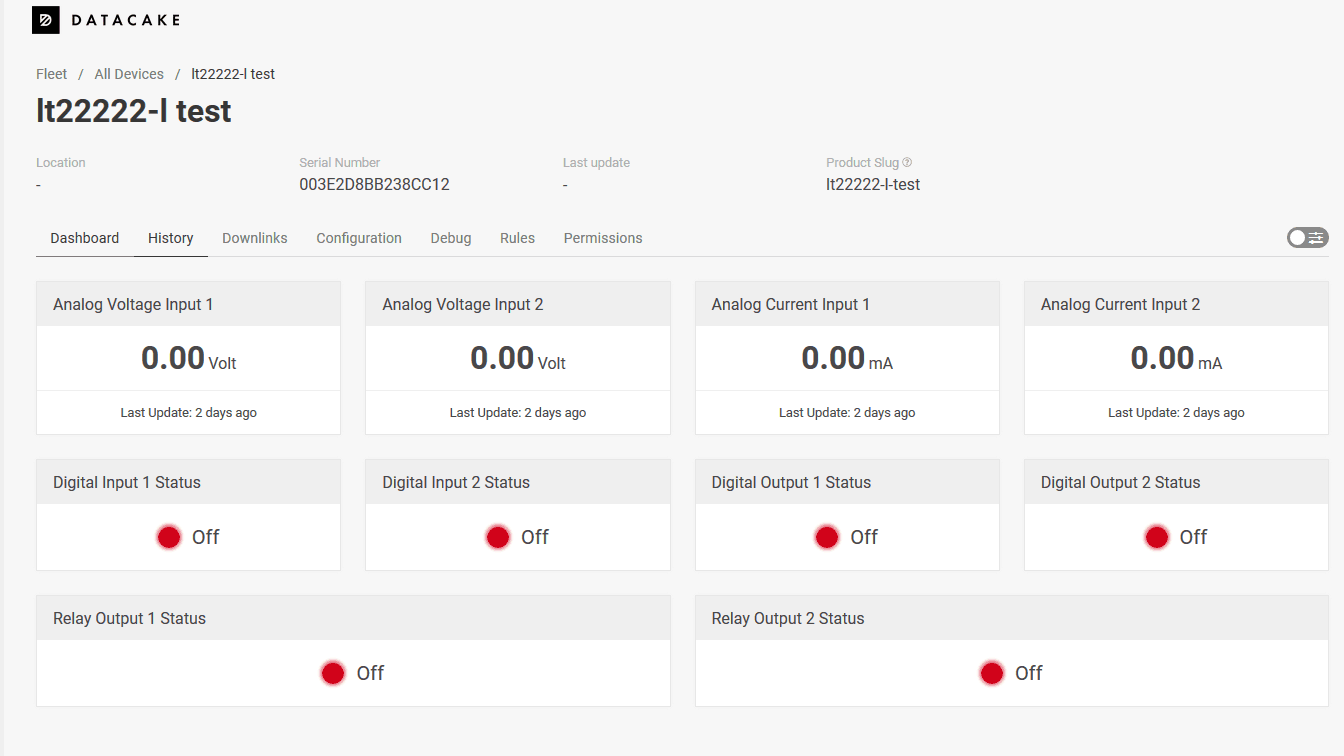
Task: Click Digital Output 1 red status indicator
Action: pyautogui.click(x=827, y=537)
